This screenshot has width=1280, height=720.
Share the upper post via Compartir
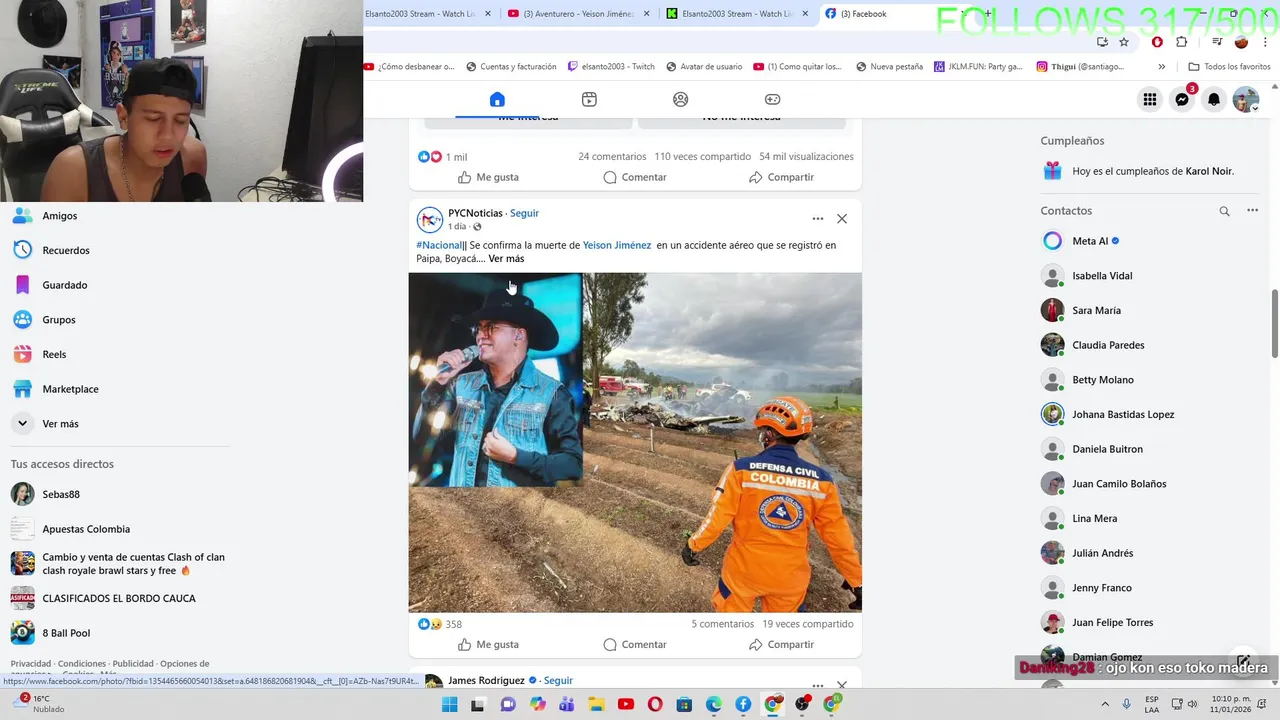[x=781, y=177]
